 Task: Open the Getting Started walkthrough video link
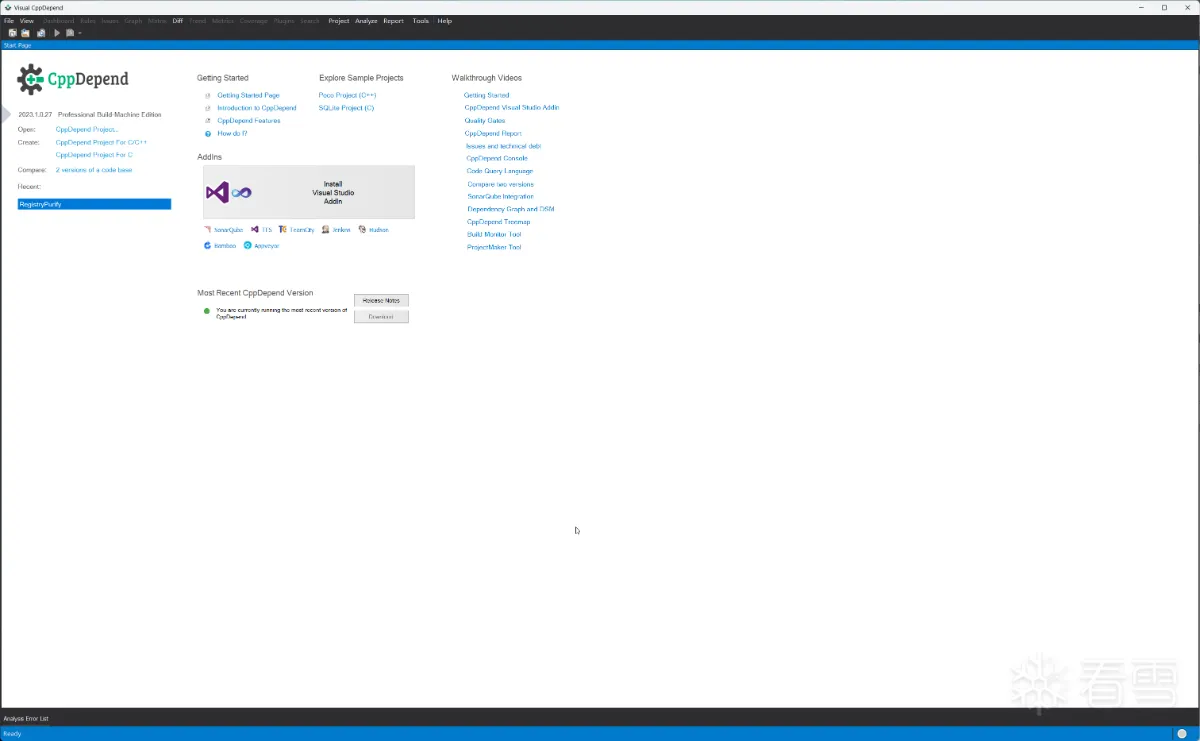click(x=487, y=95)
